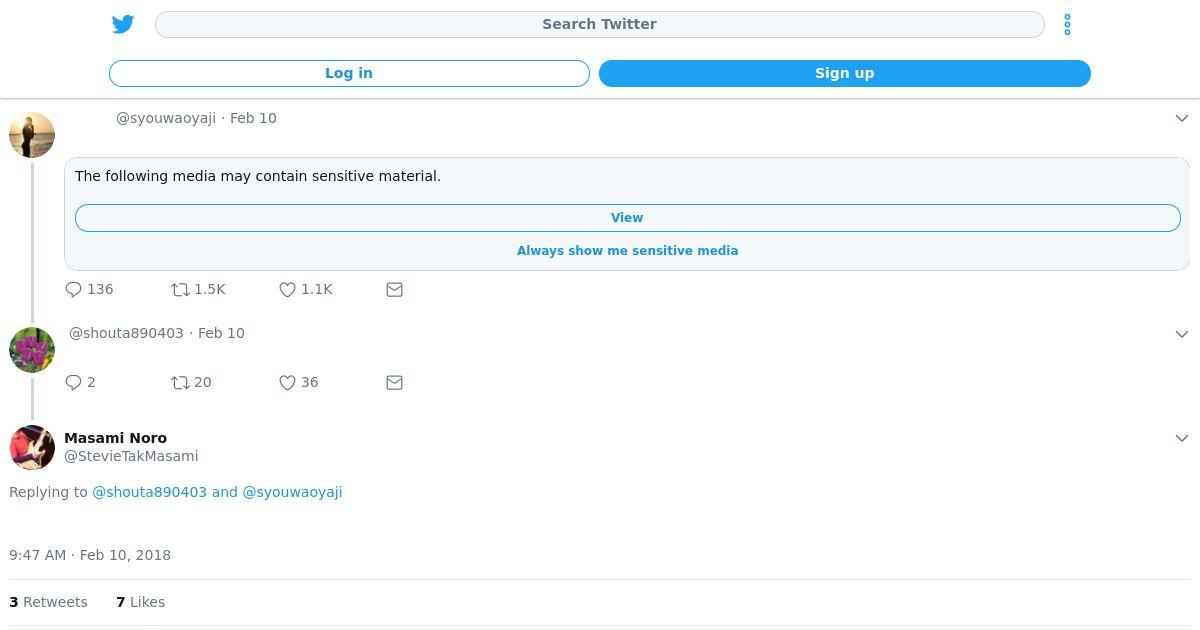Reply to the @syouwaoyaji tweet
The height and width of the screenshot is (630, 1200).
73,289
